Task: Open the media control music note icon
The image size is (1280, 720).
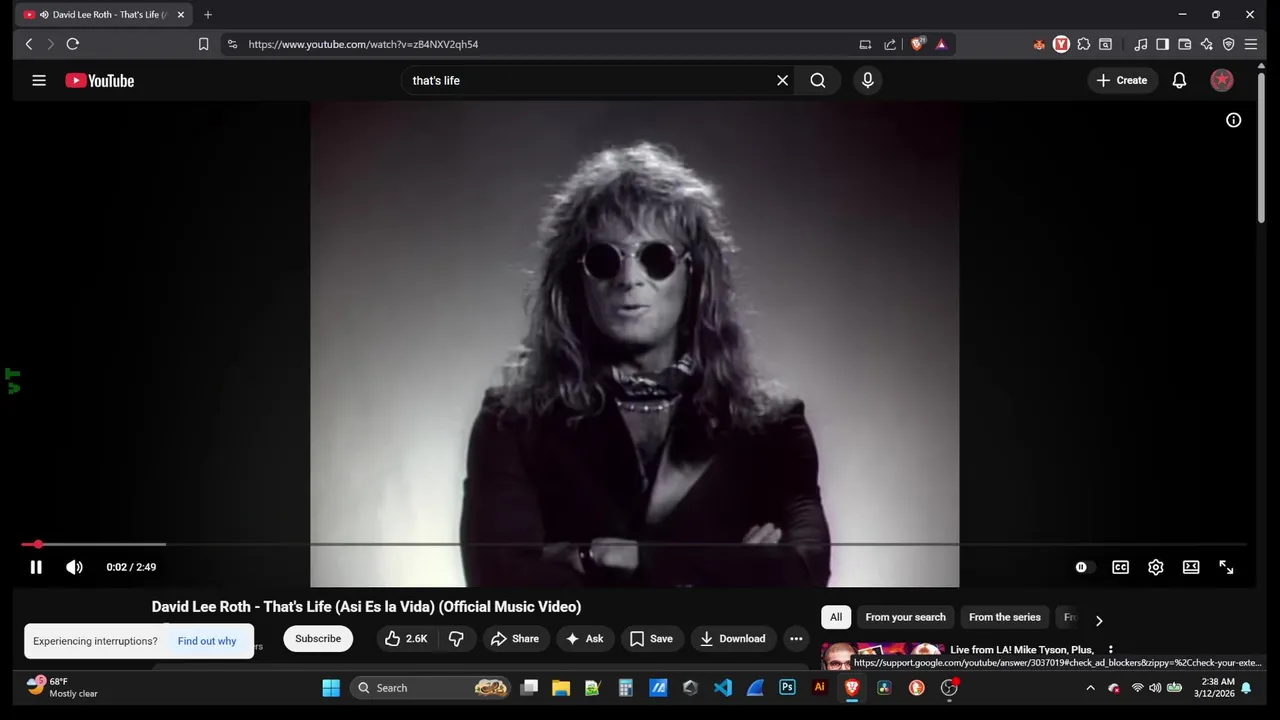Action: (x=1141, y=44)
